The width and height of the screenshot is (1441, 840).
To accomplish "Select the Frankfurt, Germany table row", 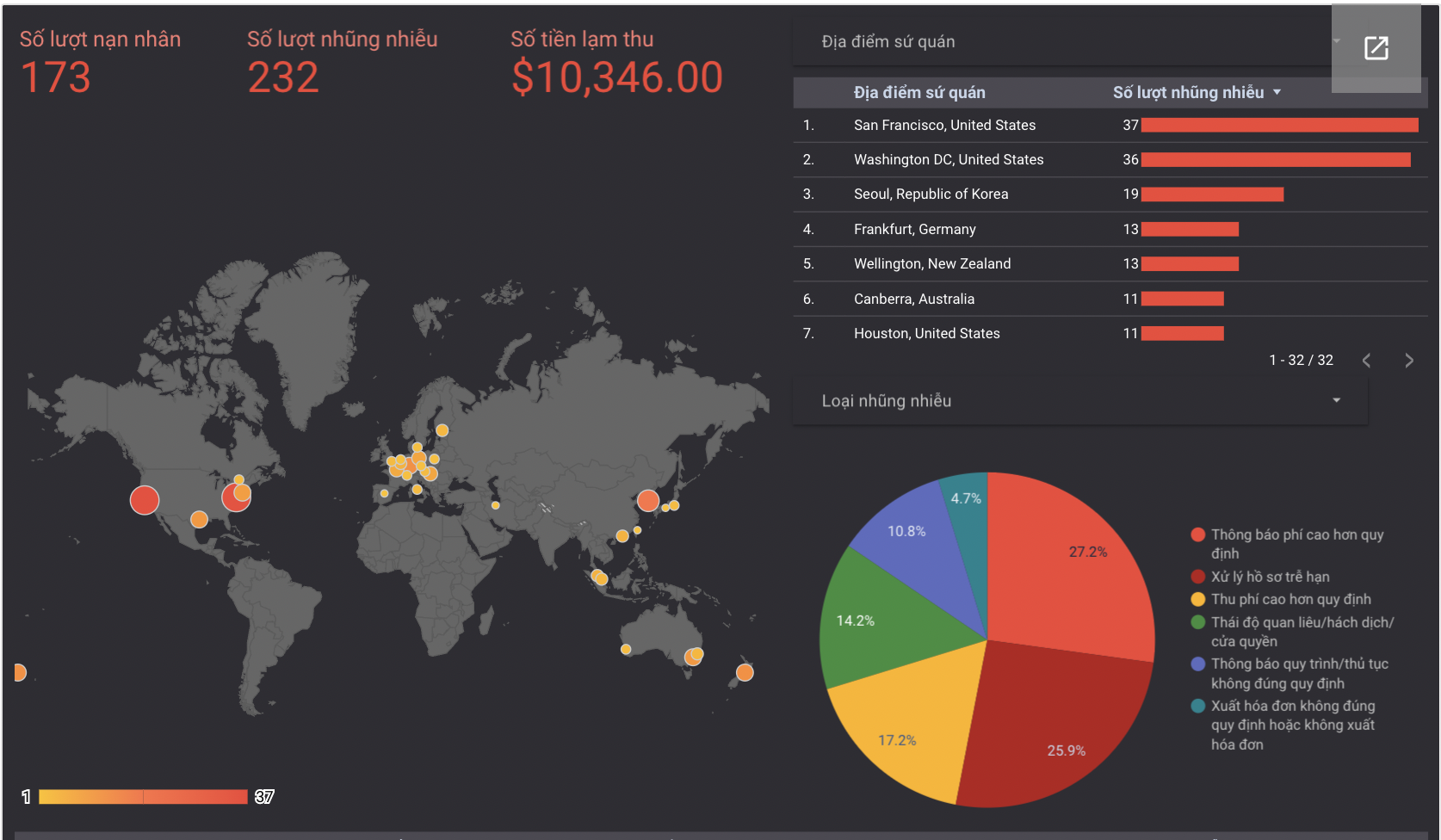I will click(x=914, y=230).
